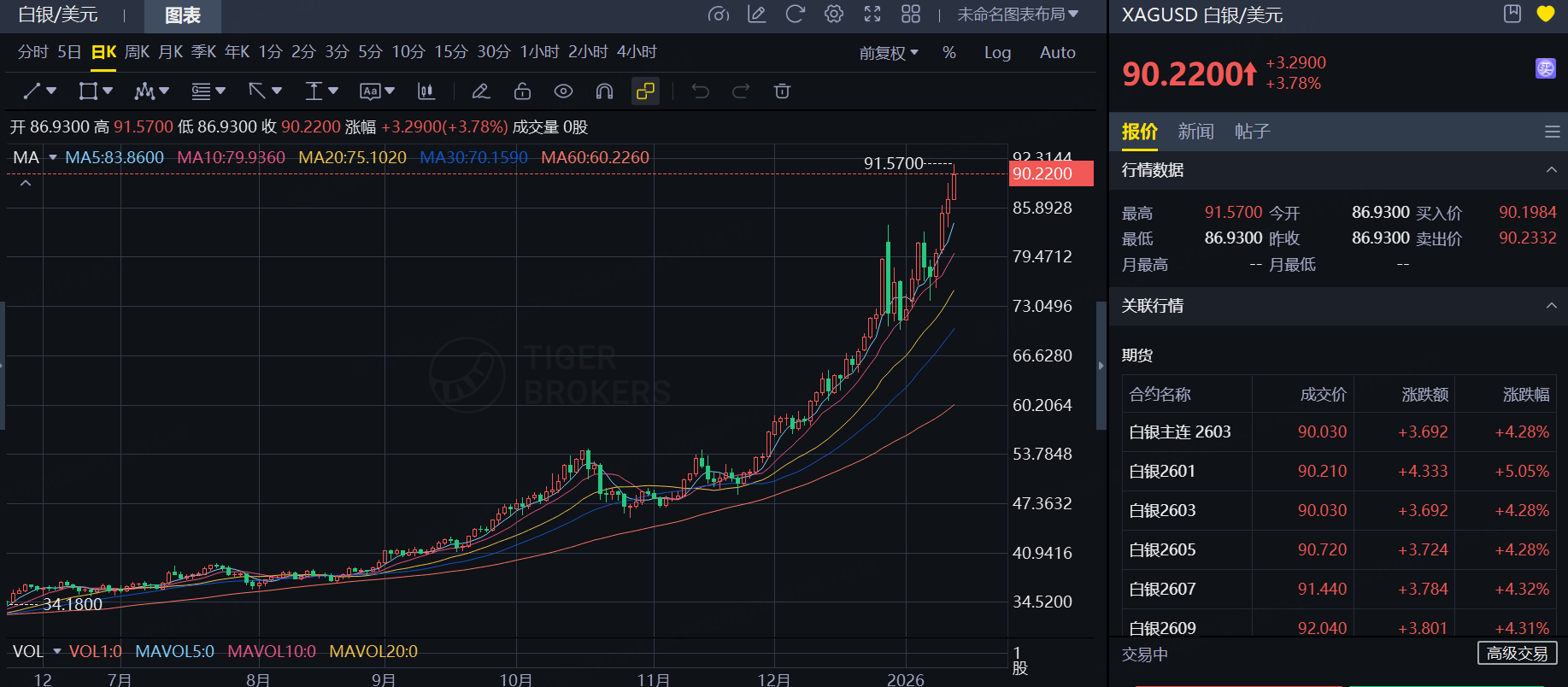Sort by 涨跌幅 column header
This screenshot has width=1568, height=687.
click(x=1526, y=394)
